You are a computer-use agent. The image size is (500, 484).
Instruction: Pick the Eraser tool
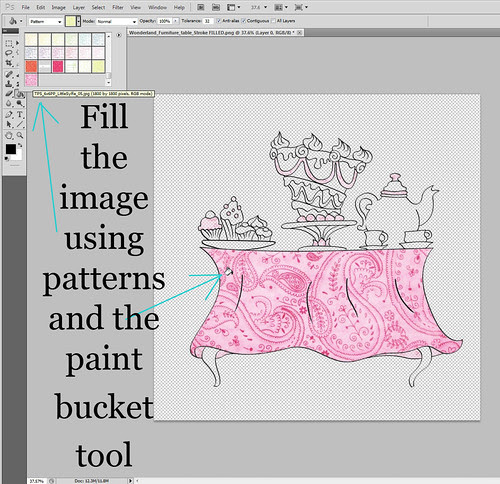tap(9, 94)
